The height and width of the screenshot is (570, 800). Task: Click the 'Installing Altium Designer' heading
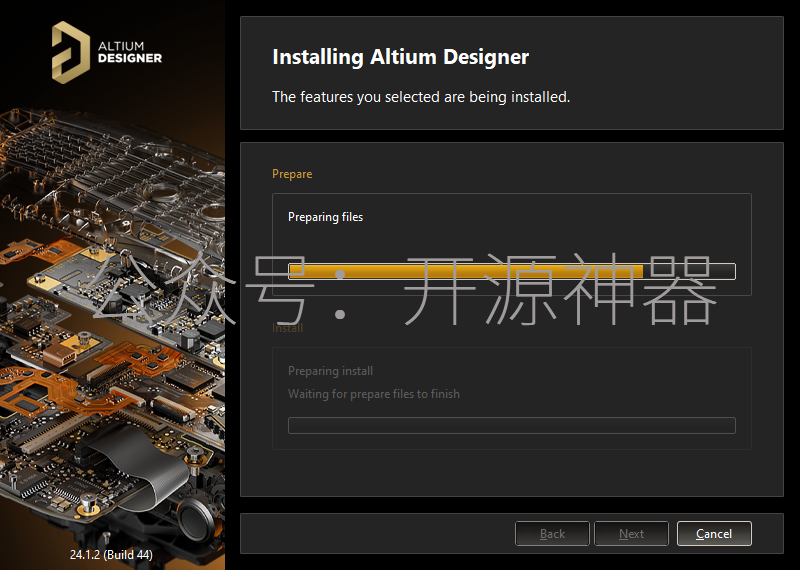tap(401, 57)
